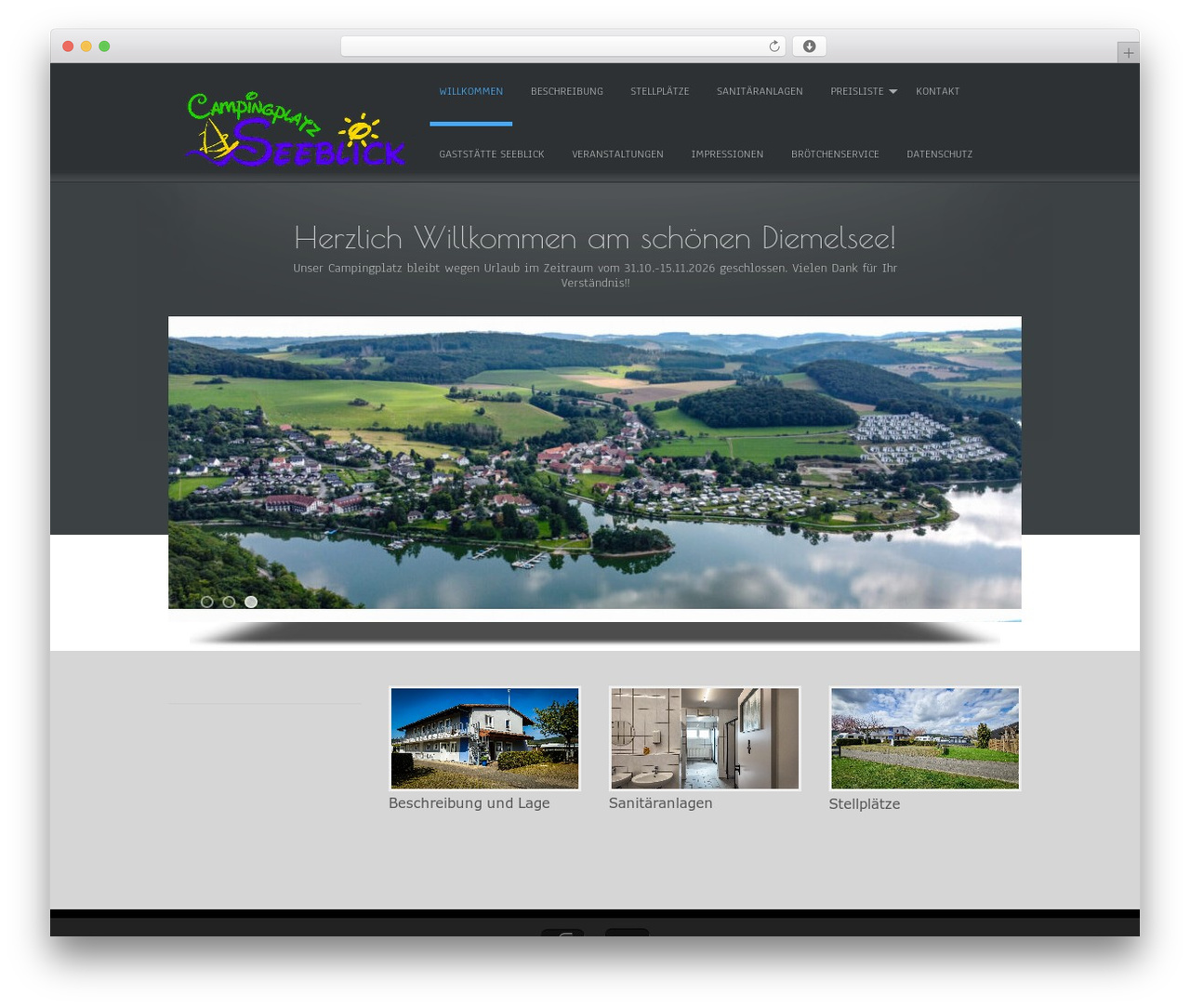Screen dimensions: 1190x1008
Task: Click the 'Beschreibung und Lage' link
Action: click(x=469, y=803)
